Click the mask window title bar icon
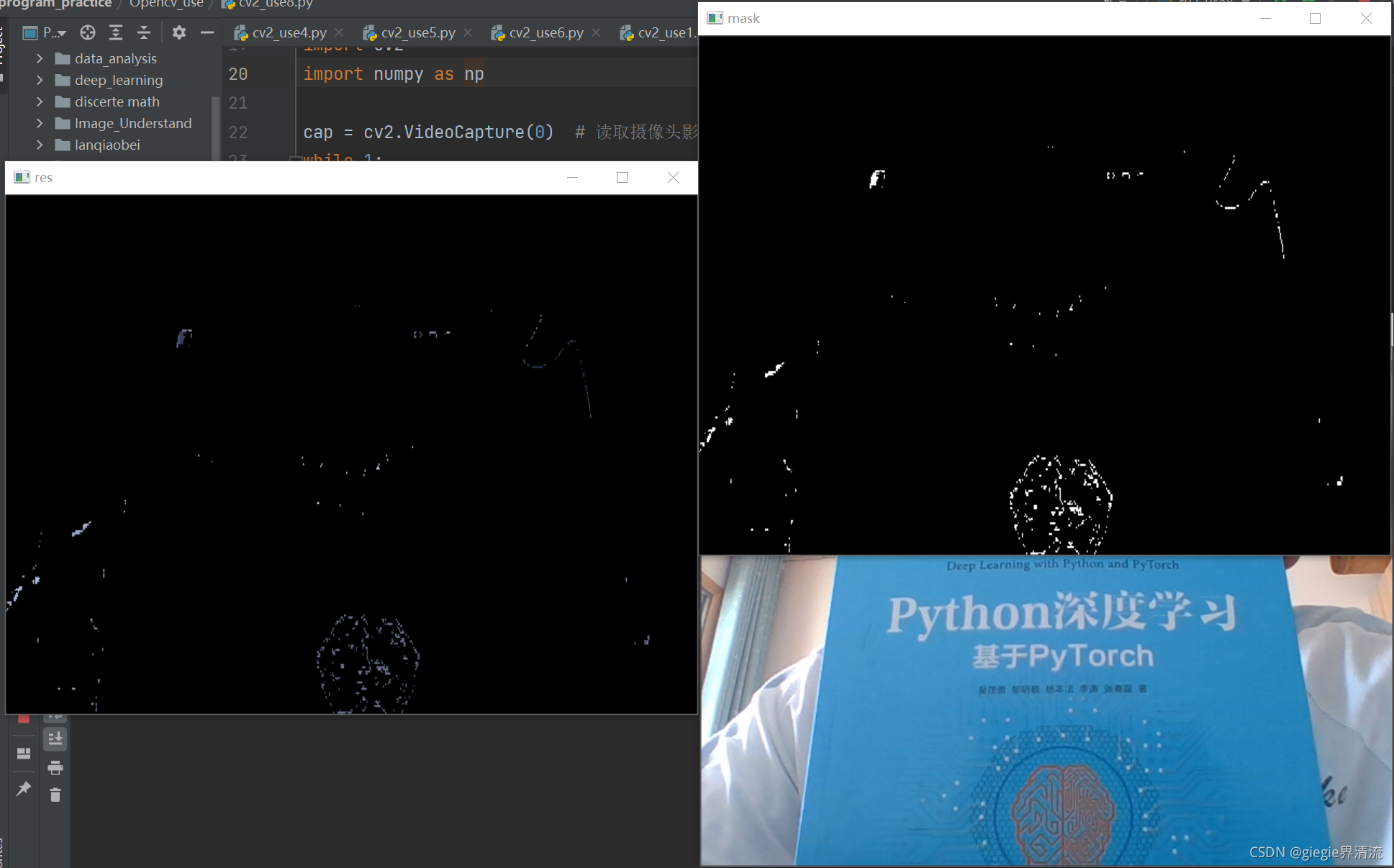 [715, 18]
